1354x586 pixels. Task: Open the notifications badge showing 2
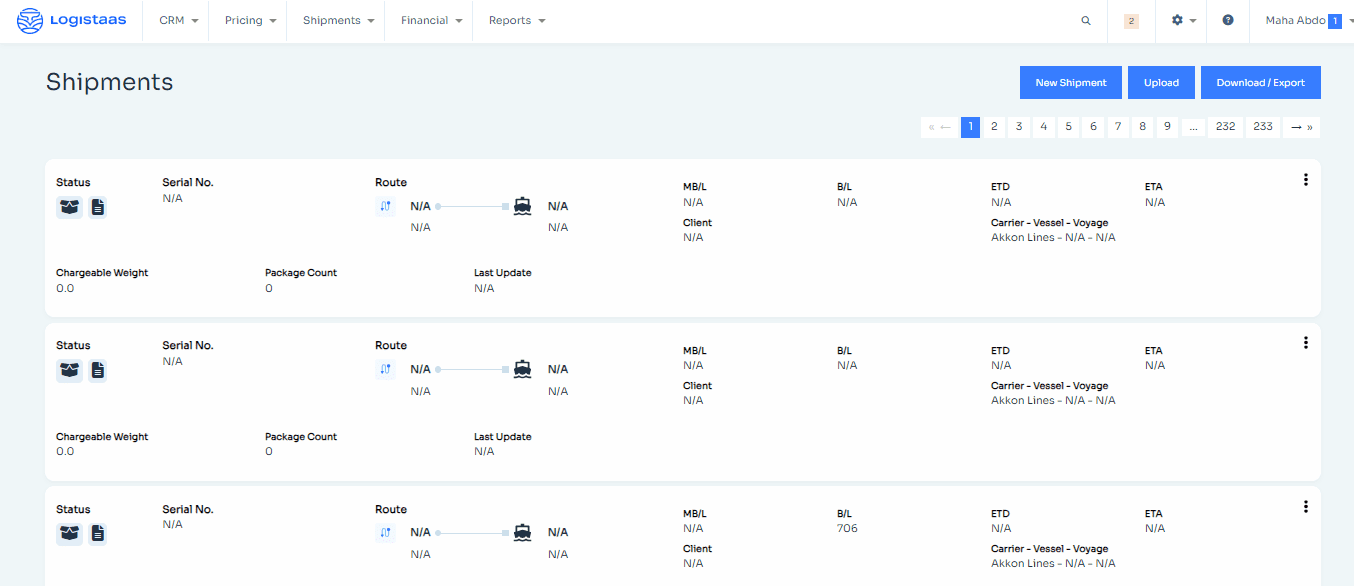(1131, 20)
